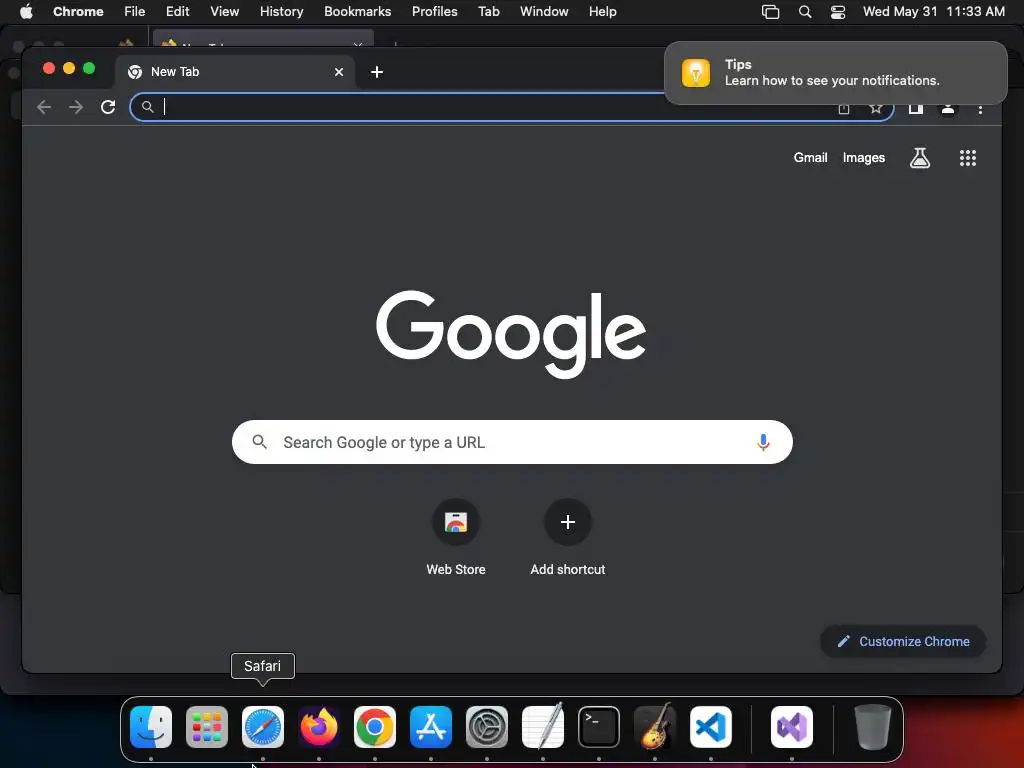The image size is (1024, 768).
Task: Open Visual Studio from the Dock
Action: click(792, 726)
